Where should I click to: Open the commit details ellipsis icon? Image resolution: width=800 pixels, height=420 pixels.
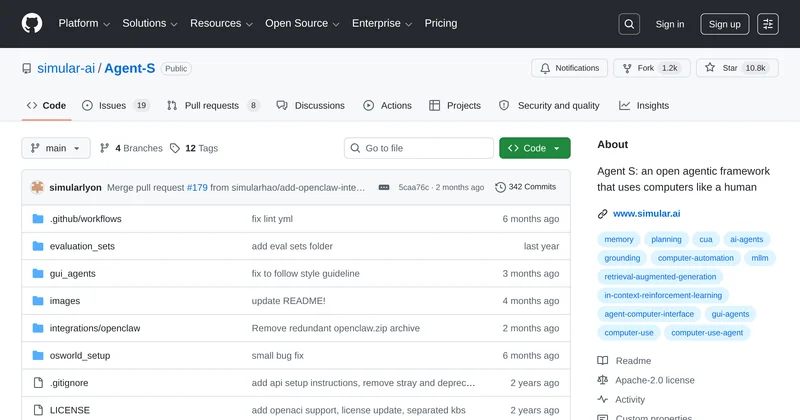[384, 187]
